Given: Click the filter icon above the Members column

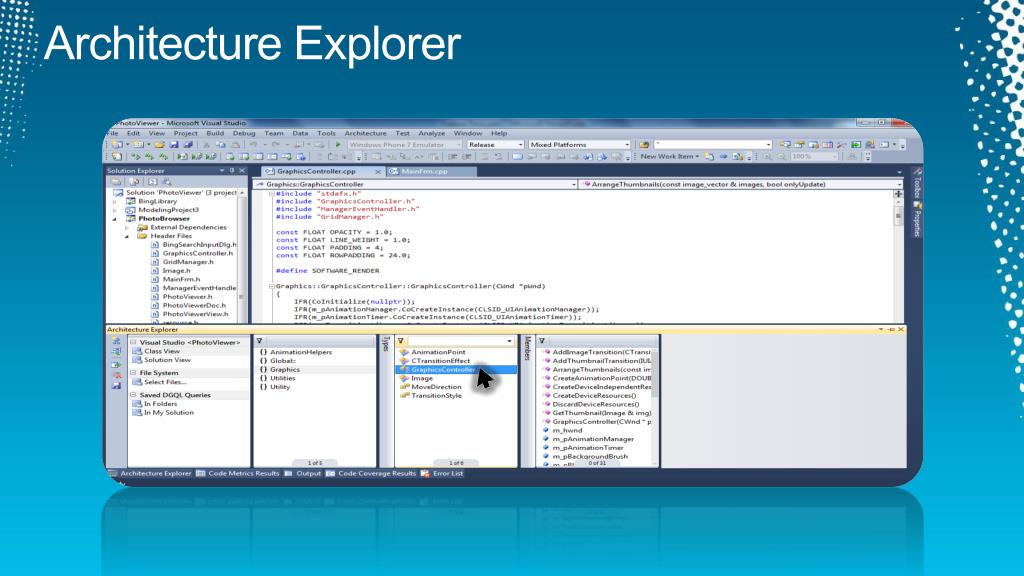Looking at the screenshot, I should click(x=541, y=341).
